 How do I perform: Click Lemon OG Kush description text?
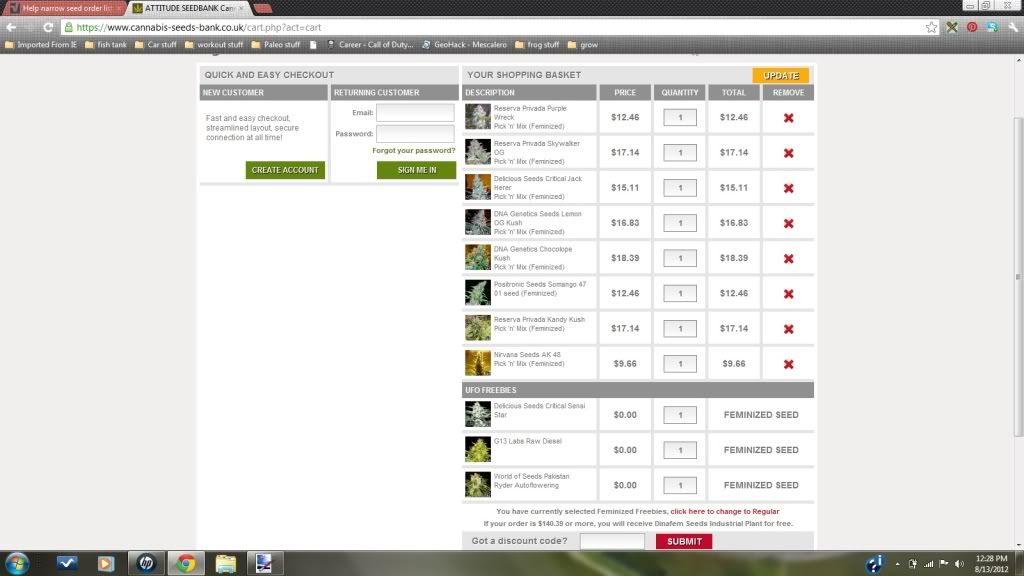(537, 223)
